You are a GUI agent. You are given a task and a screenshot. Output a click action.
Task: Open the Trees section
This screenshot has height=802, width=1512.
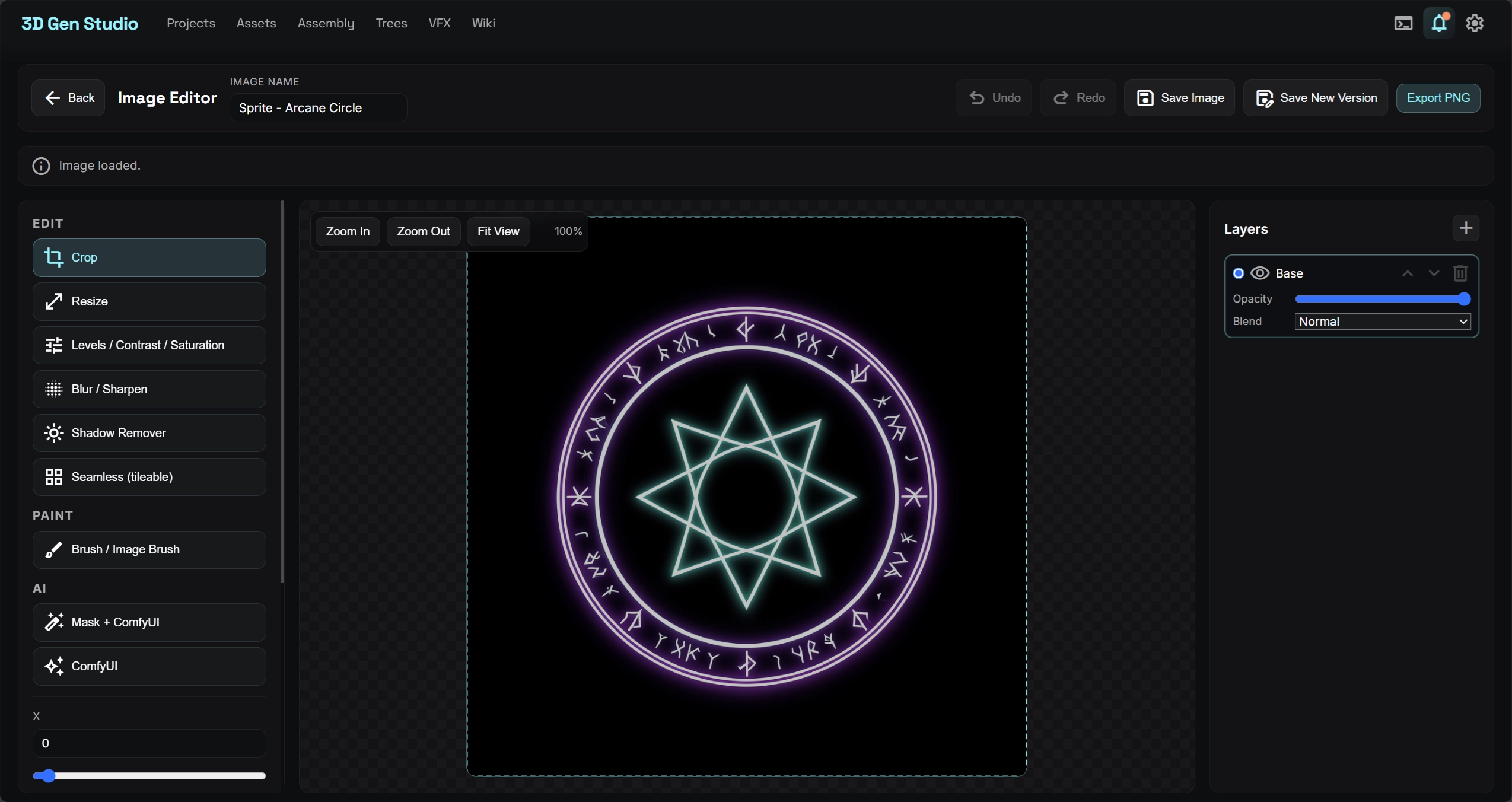(x=391, y=23)
